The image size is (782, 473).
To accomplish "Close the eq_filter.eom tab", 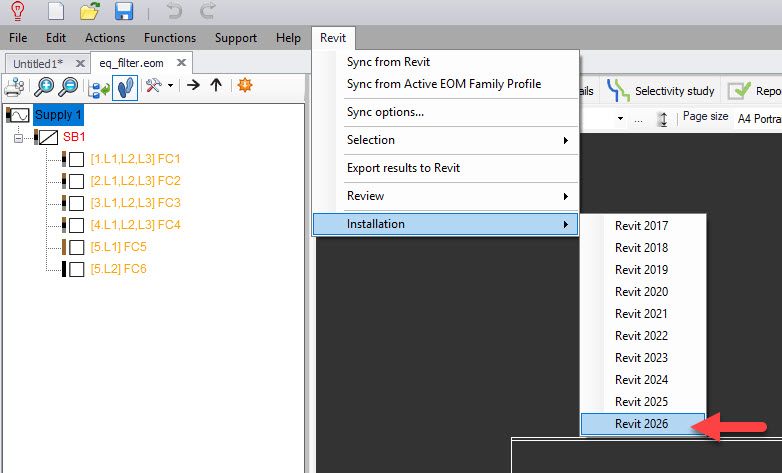I will pyautogui.click(x=182, y=62).
